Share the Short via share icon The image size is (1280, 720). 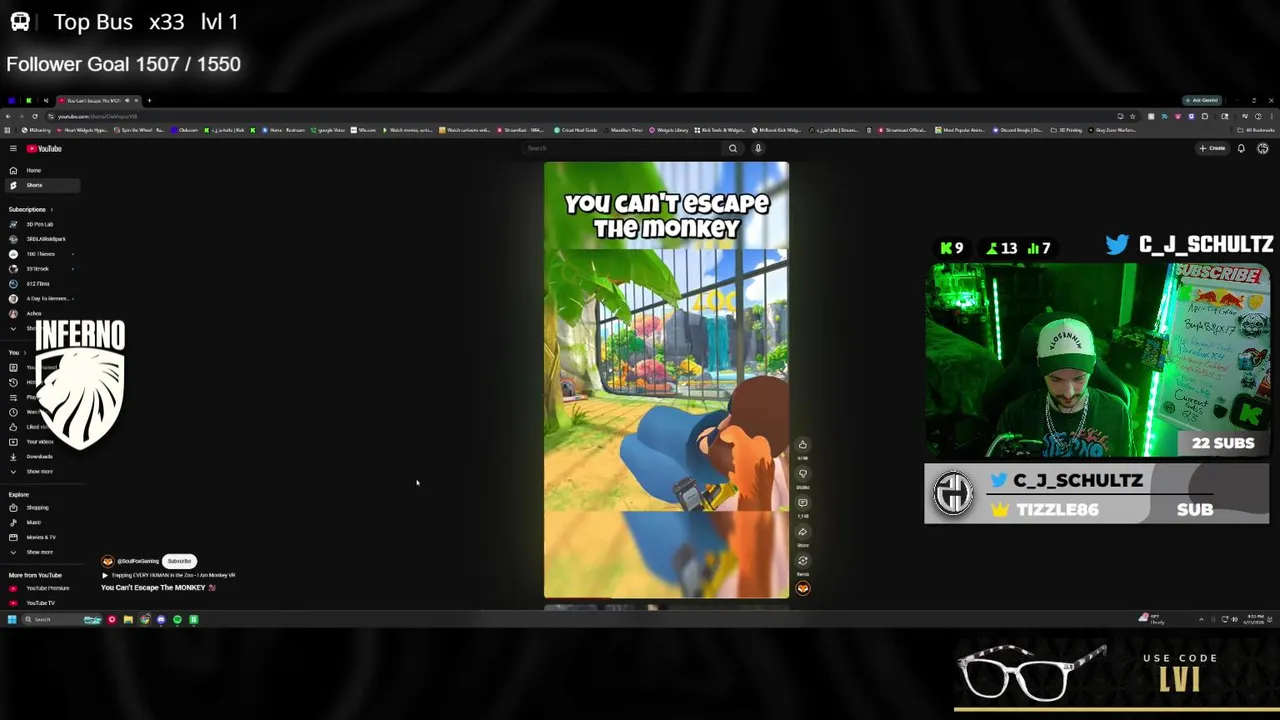802,532
